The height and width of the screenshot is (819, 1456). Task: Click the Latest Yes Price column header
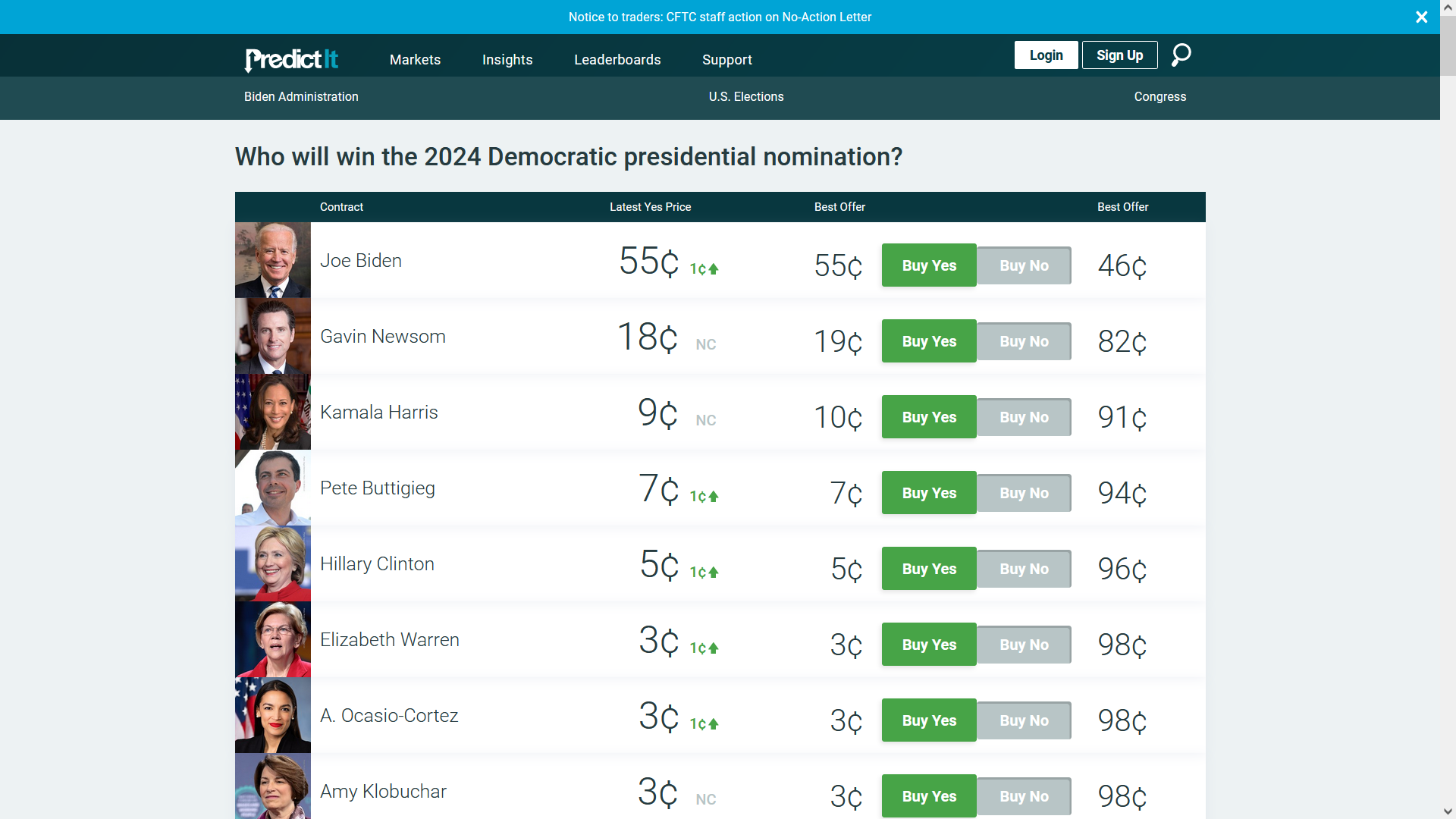point(650,207)
